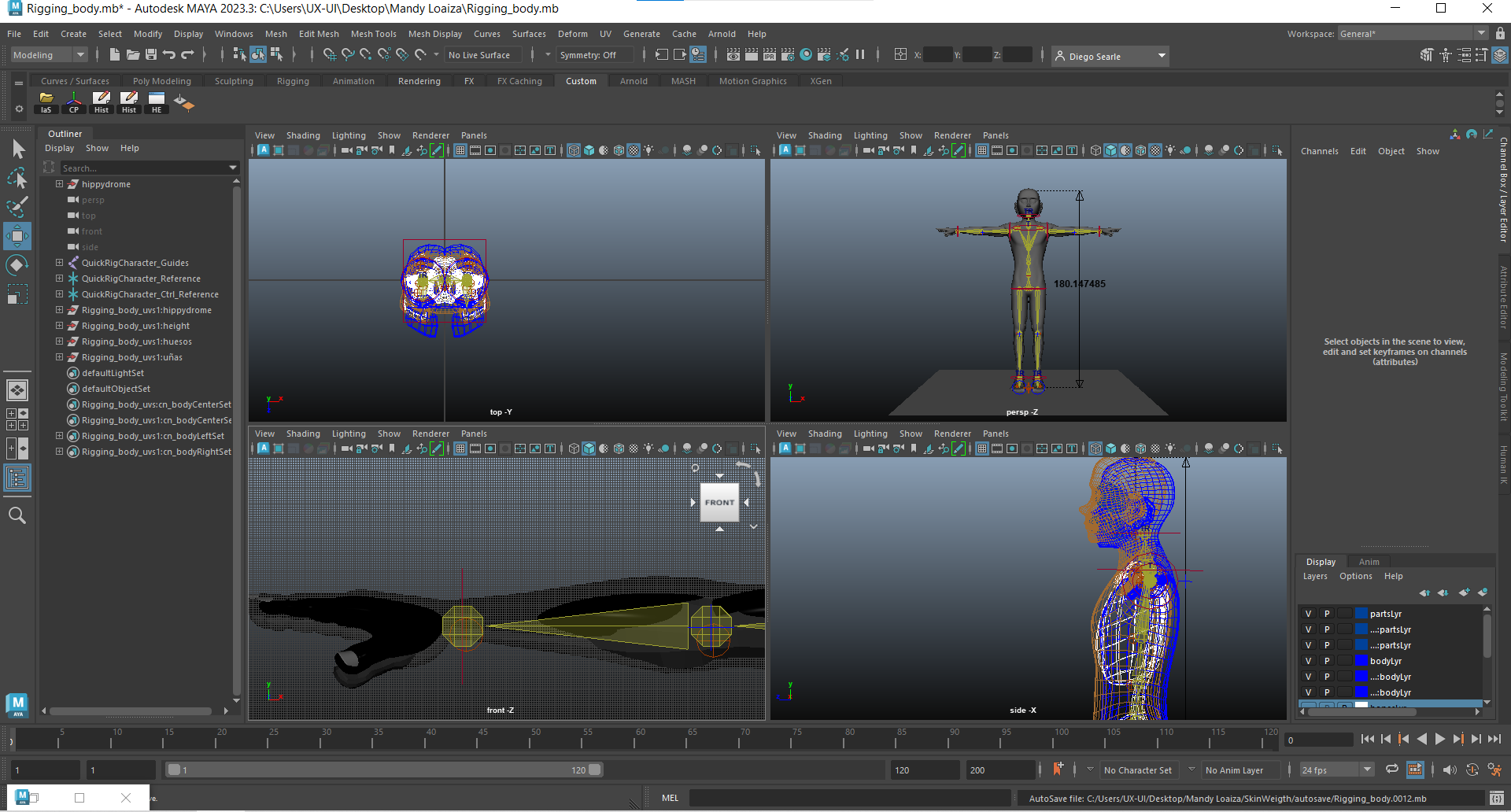Image resolution: width=1511 pixels, height=812 pixels.
Task: Open animation preferences running-man icon
Action: [1495, 770]
